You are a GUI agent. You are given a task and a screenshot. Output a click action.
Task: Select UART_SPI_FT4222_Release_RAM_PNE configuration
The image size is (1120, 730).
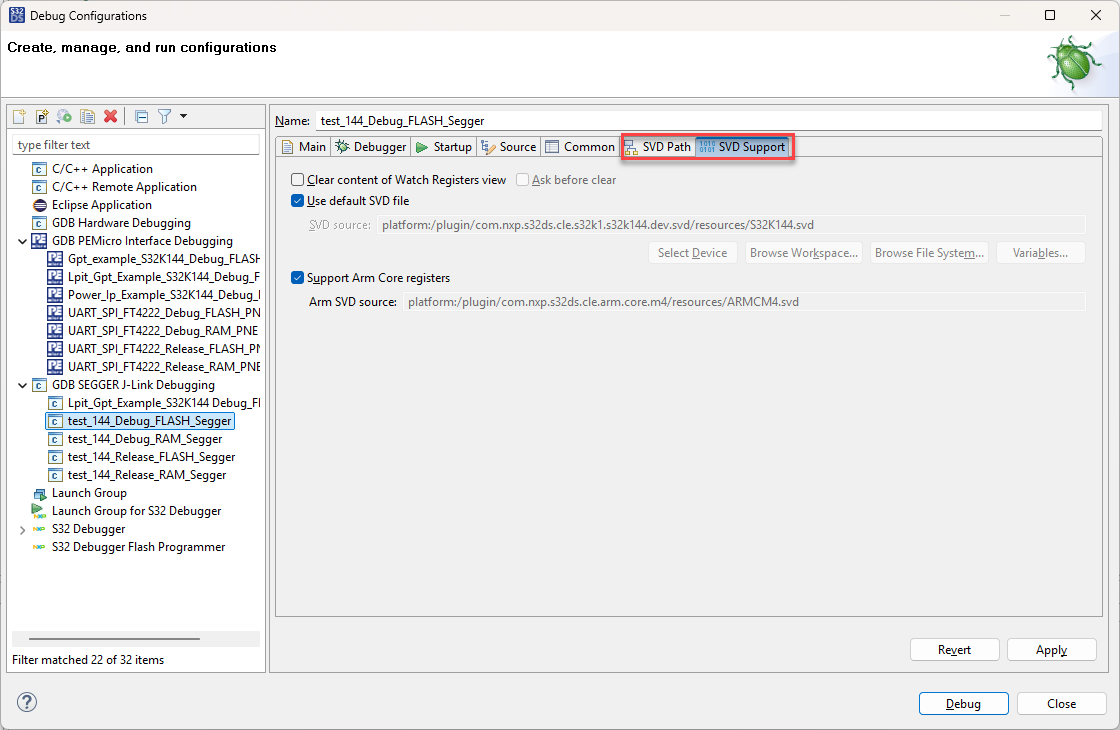[164, 366]
